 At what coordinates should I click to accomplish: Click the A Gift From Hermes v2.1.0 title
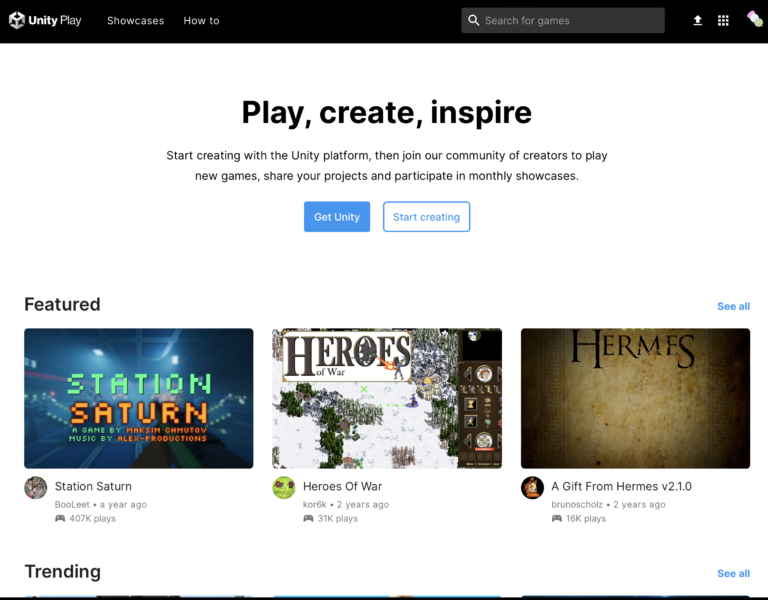point(621,486)
